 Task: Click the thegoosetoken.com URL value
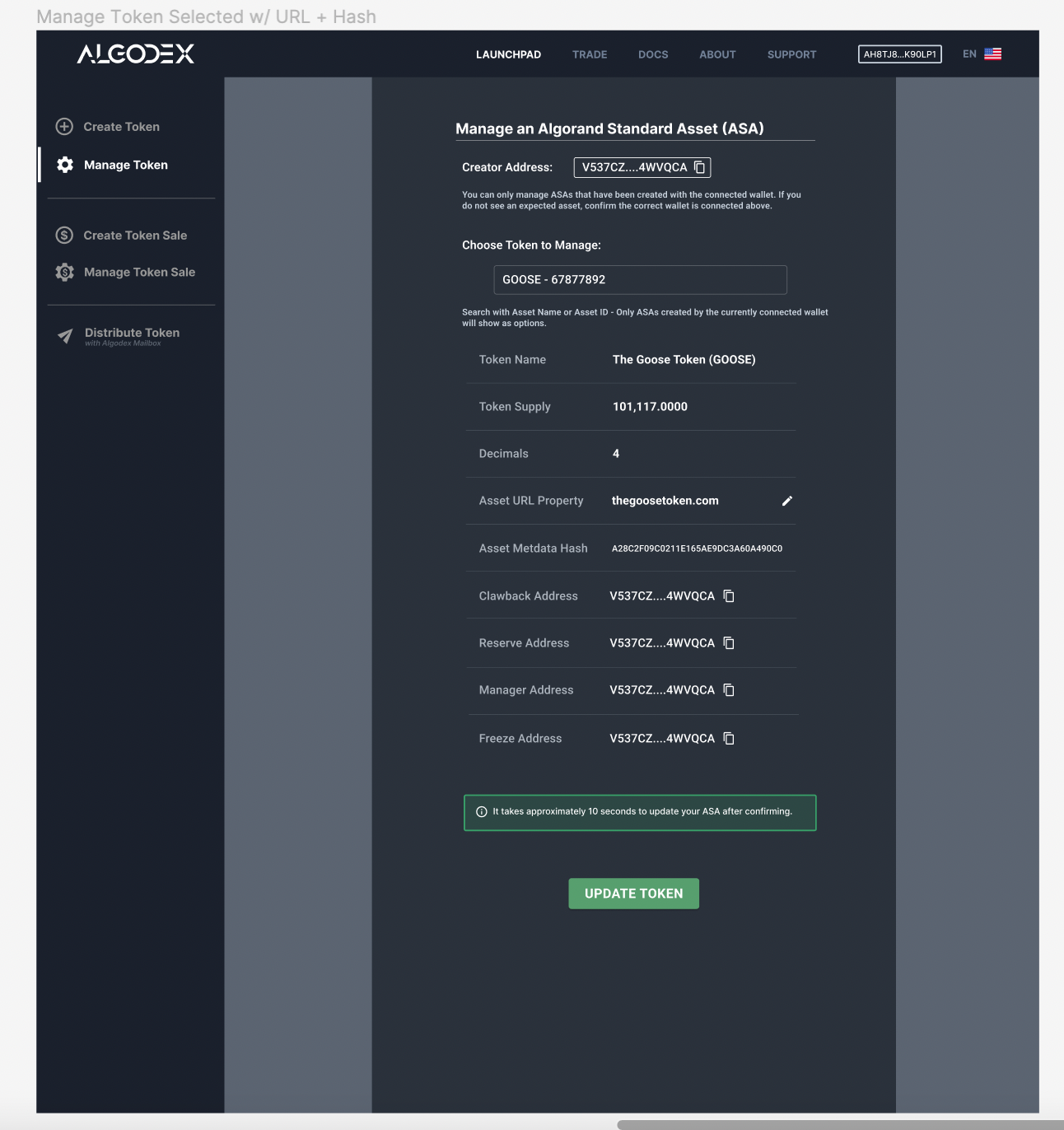point(665,501)
